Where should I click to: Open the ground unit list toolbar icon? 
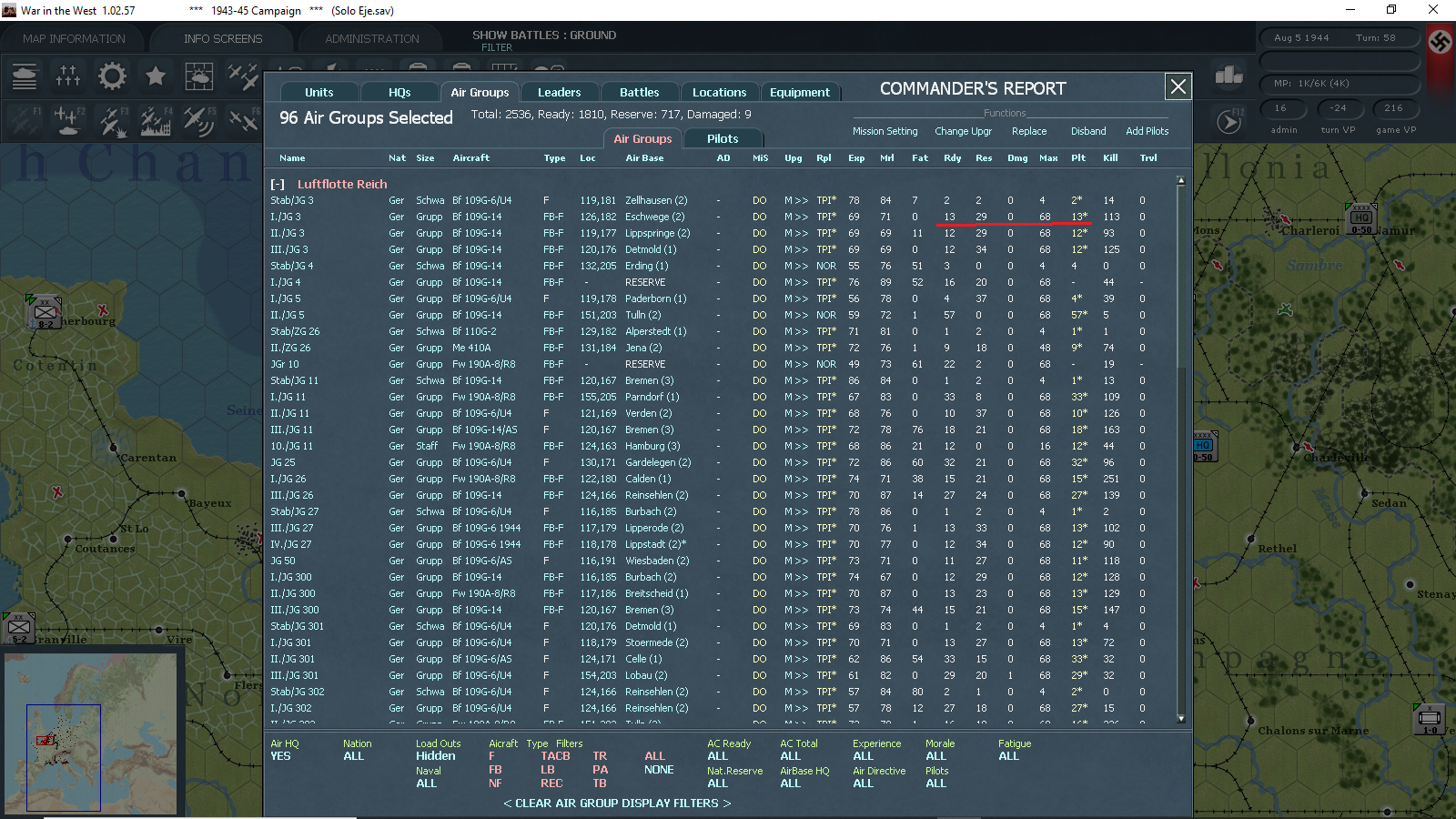[25, 76]
